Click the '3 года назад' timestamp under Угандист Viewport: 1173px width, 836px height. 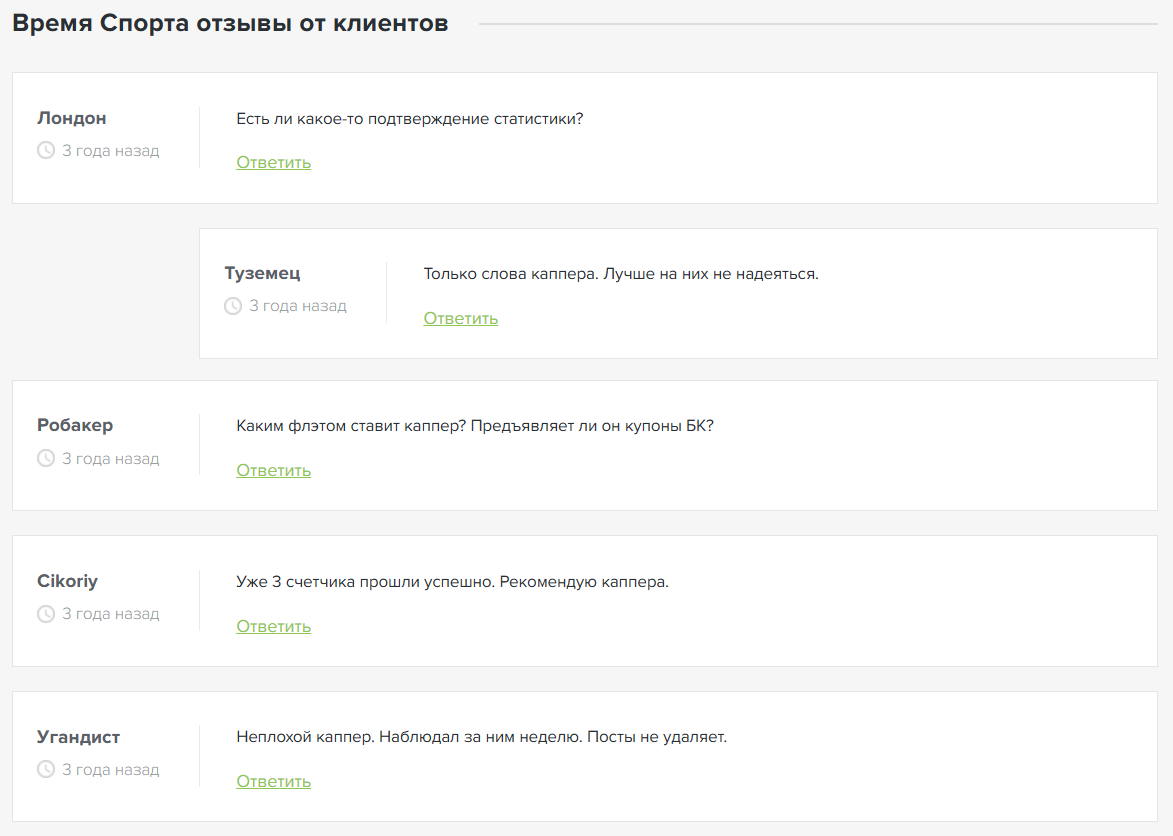coord(110,770)
